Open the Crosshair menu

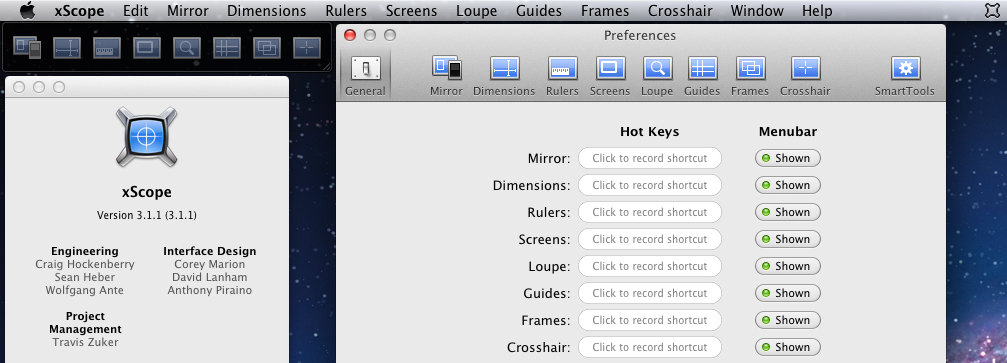pos(680,11)
